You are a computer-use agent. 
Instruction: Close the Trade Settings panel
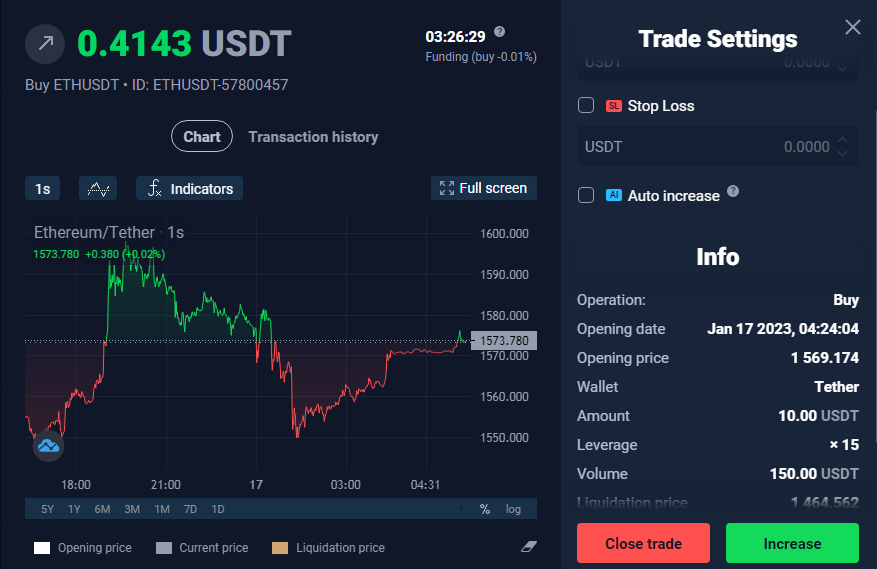pyautogui.click(x=852, y=27)
